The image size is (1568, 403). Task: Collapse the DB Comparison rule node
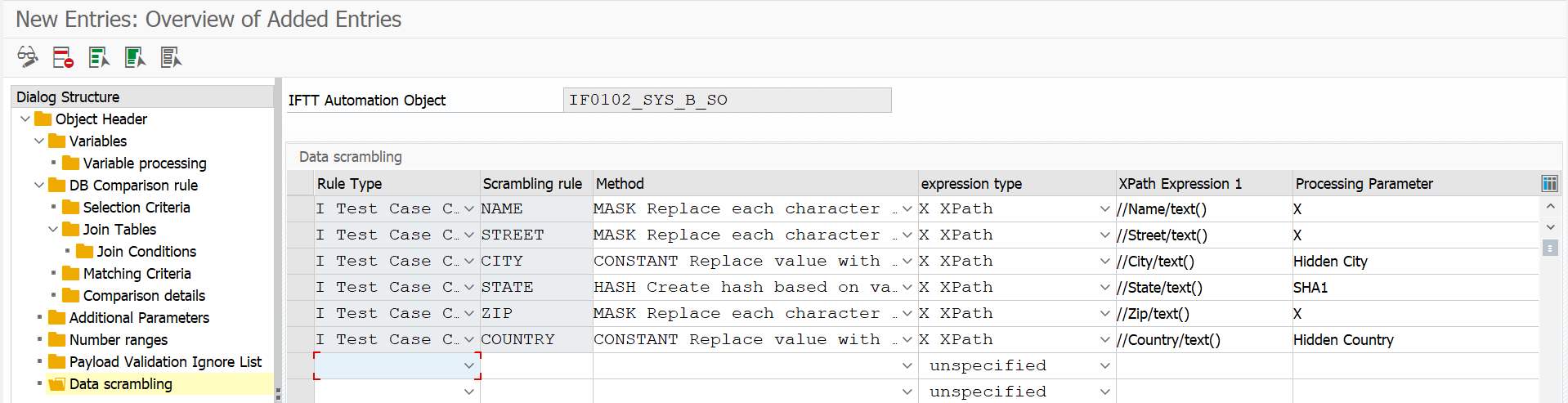(39, 185)
